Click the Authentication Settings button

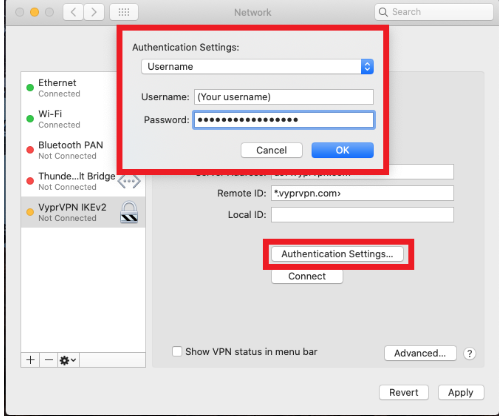coord(337,254)
